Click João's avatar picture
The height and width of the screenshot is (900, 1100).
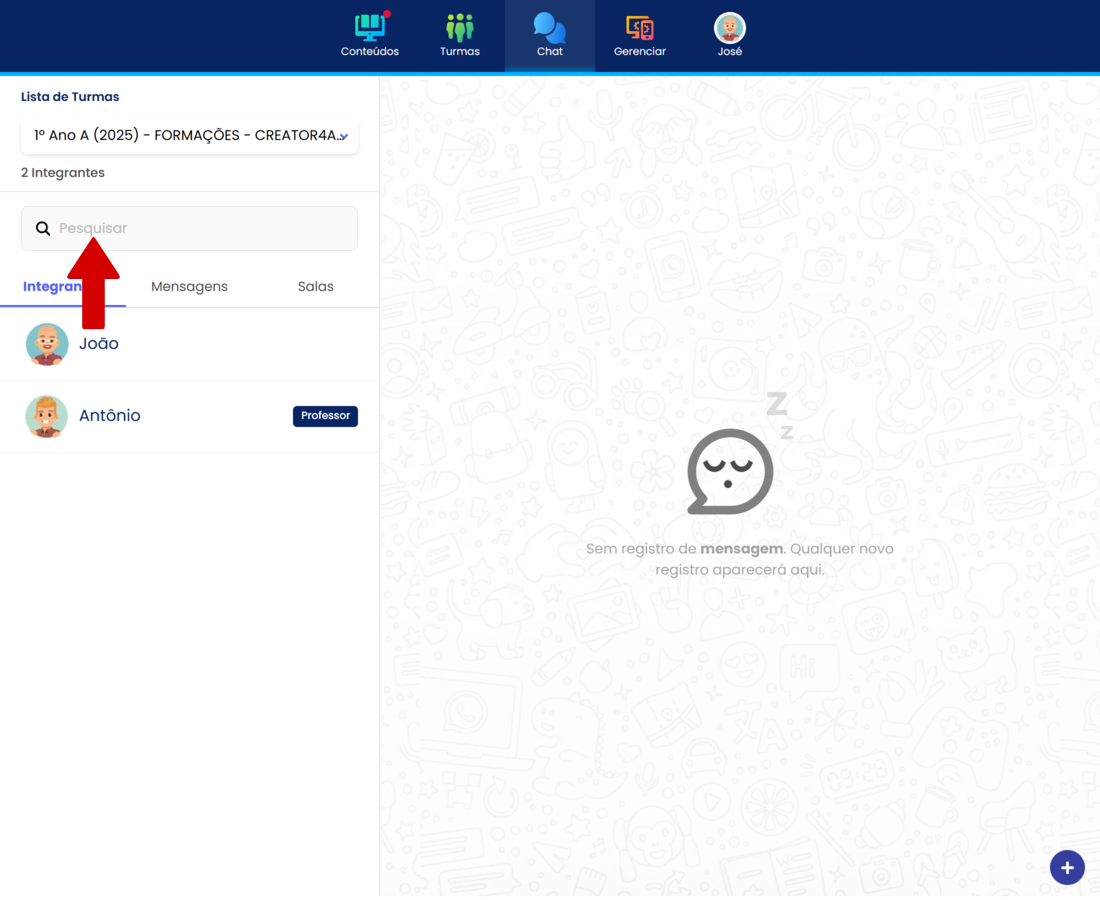[x=47, y=344]
